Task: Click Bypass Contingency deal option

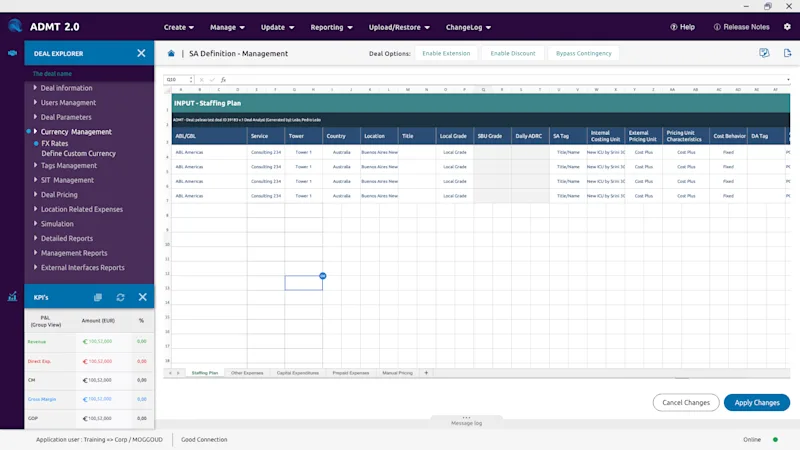Action: click(584, 53)
